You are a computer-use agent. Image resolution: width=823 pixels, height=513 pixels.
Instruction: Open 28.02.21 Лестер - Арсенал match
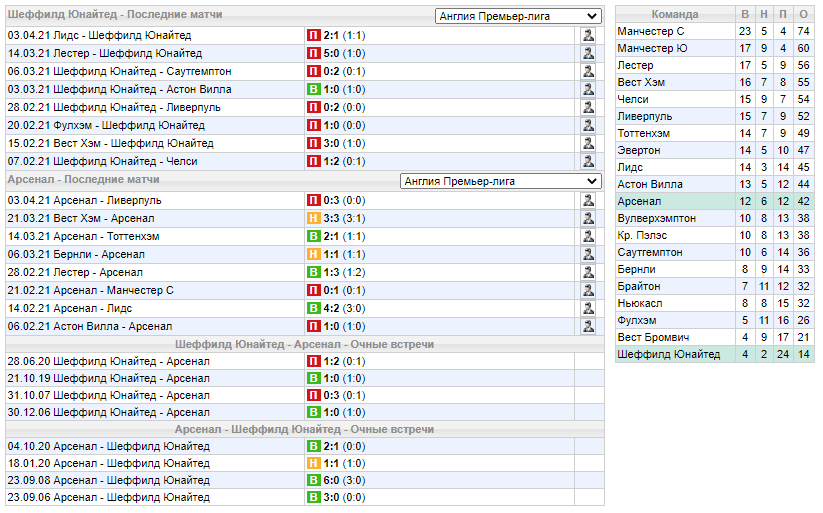pyautogui.click(x=75, y=272)
